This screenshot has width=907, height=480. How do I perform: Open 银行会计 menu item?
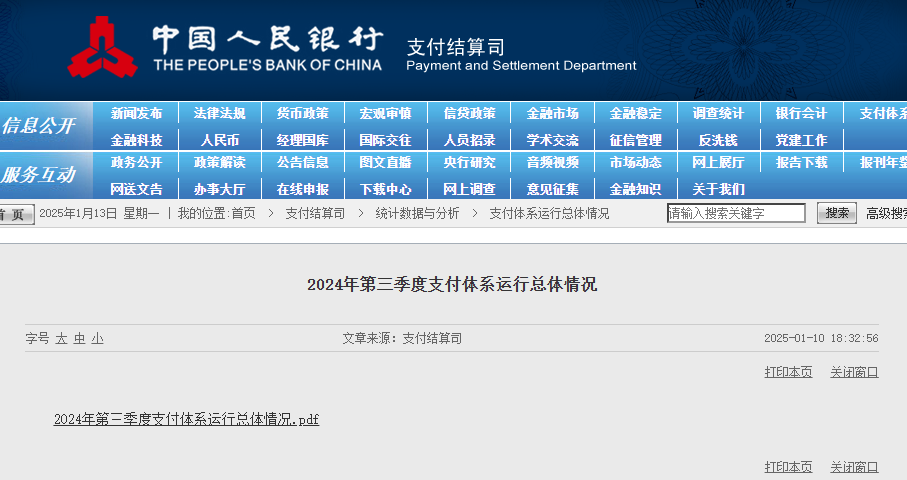(802, 113)
